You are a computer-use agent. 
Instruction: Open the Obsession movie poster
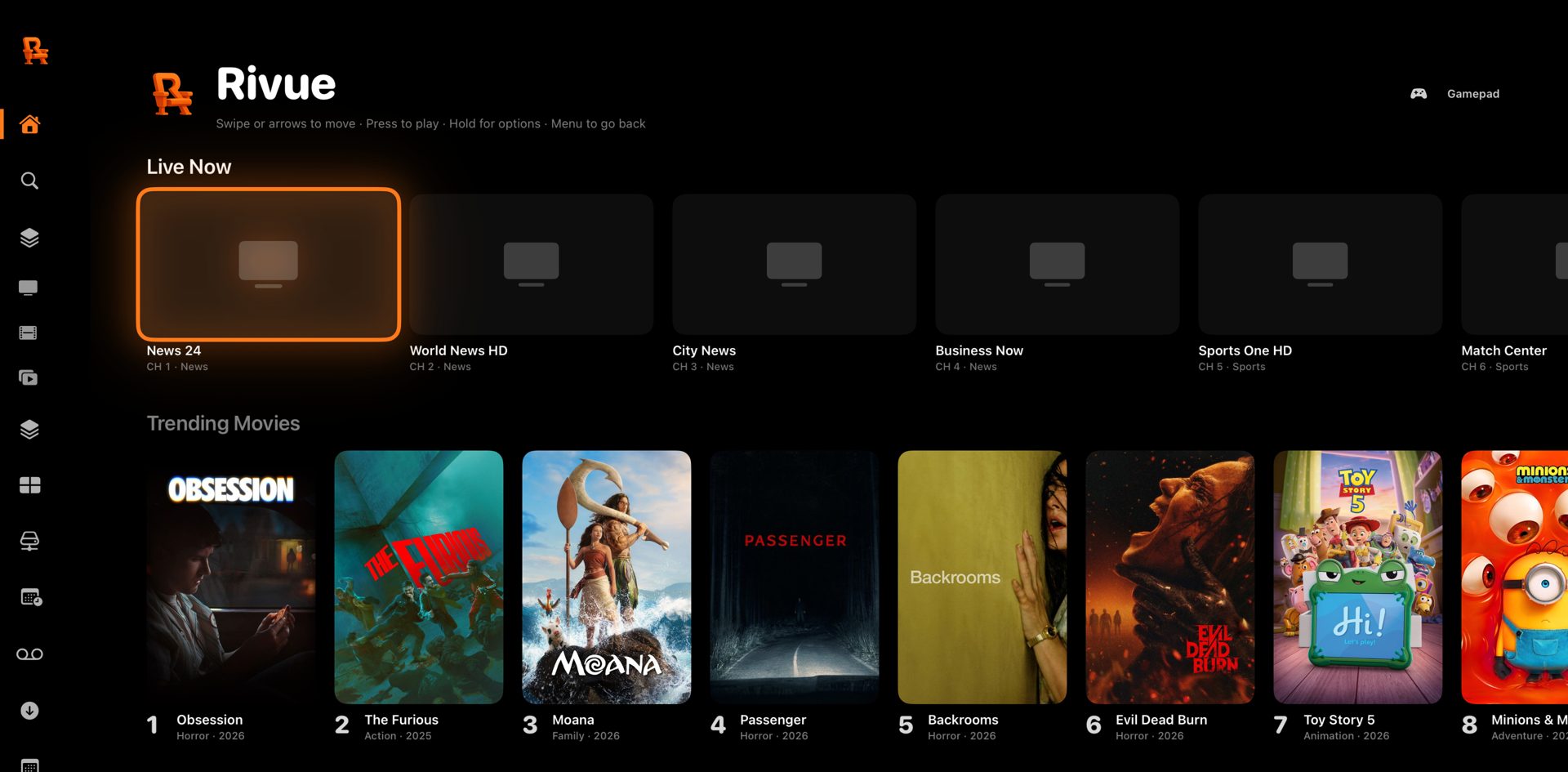(231, 577)
